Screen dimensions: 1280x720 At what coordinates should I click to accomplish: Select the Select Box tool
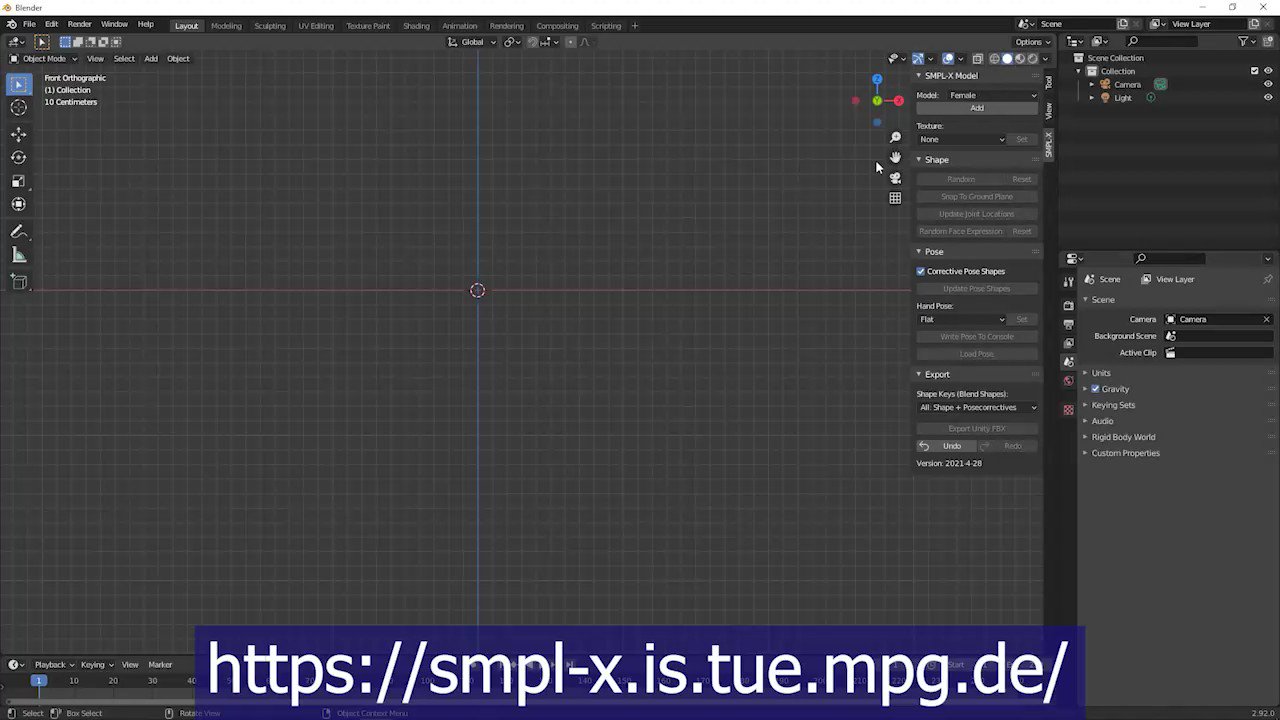(x=19, y=85)
